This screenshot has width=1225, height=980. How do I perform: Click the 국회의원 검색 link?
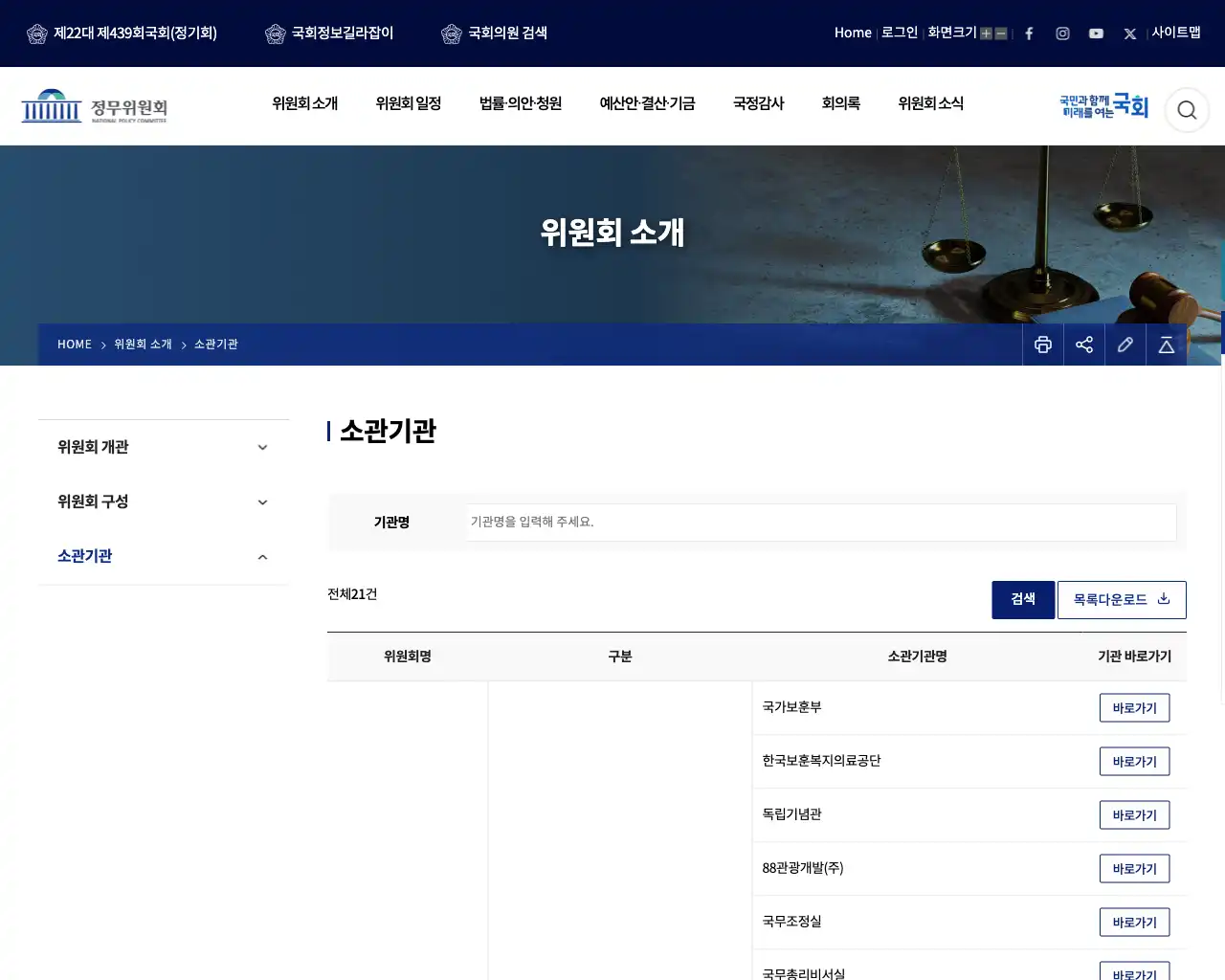coord(507,33)
